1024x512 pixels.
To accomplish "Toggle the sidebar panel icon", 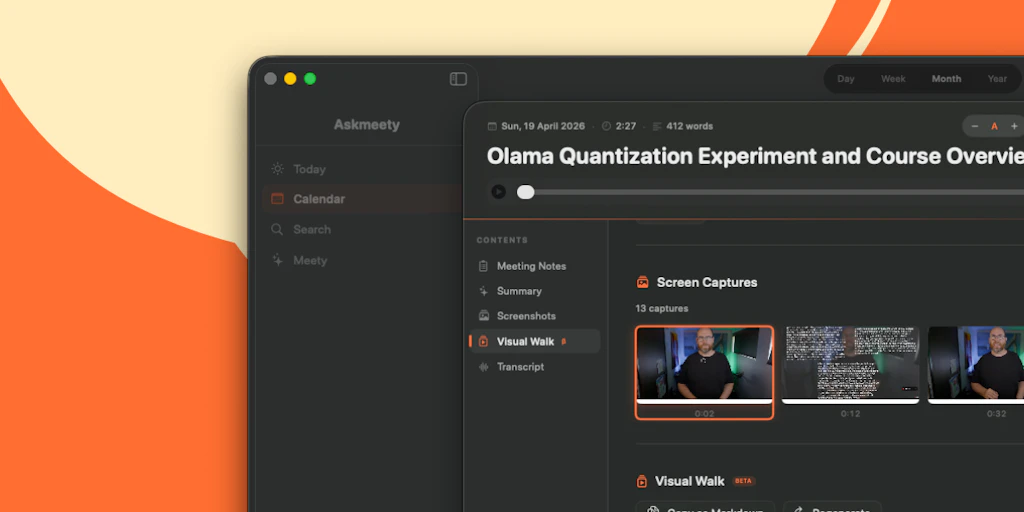I will pos(458,79).
